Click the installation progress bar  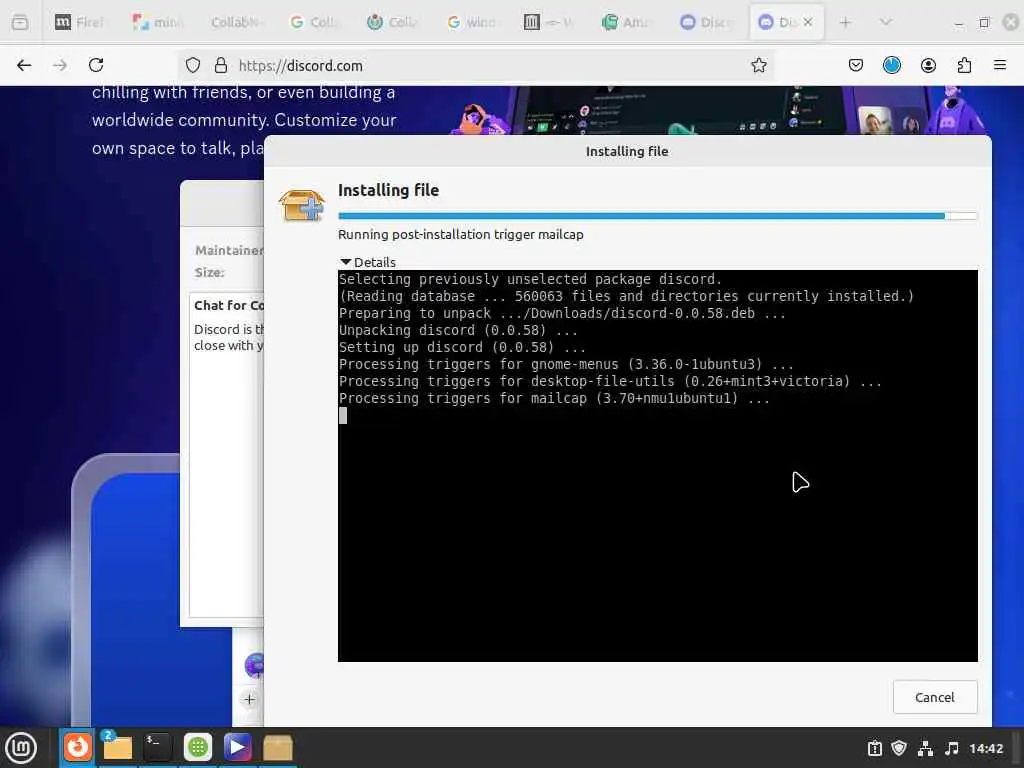click(657, 216)
